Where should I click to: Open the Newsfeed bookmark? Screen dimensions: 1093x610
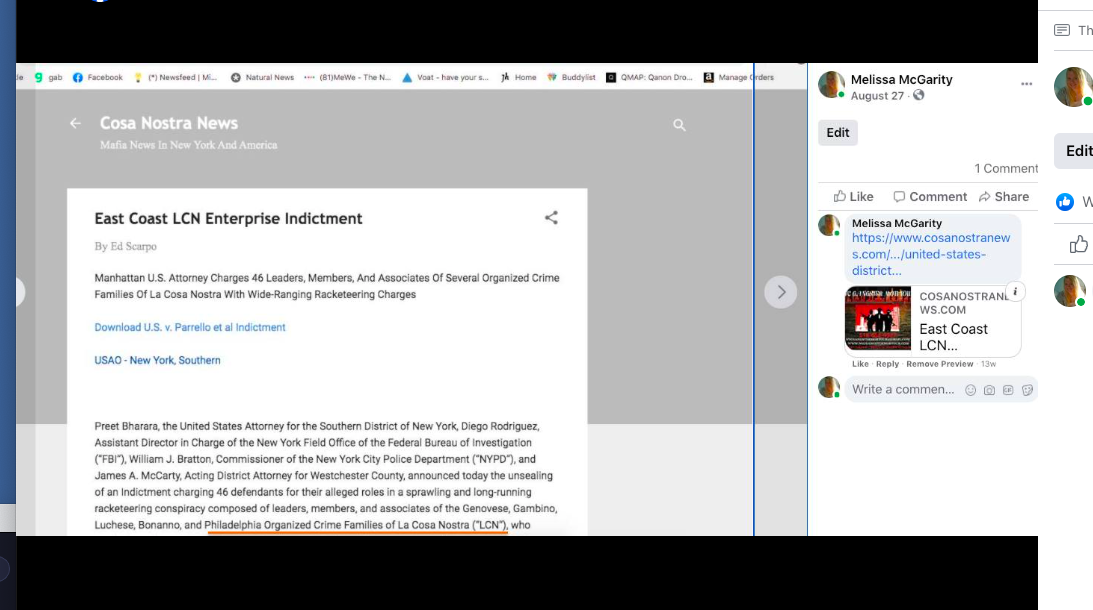coord(175,77)
